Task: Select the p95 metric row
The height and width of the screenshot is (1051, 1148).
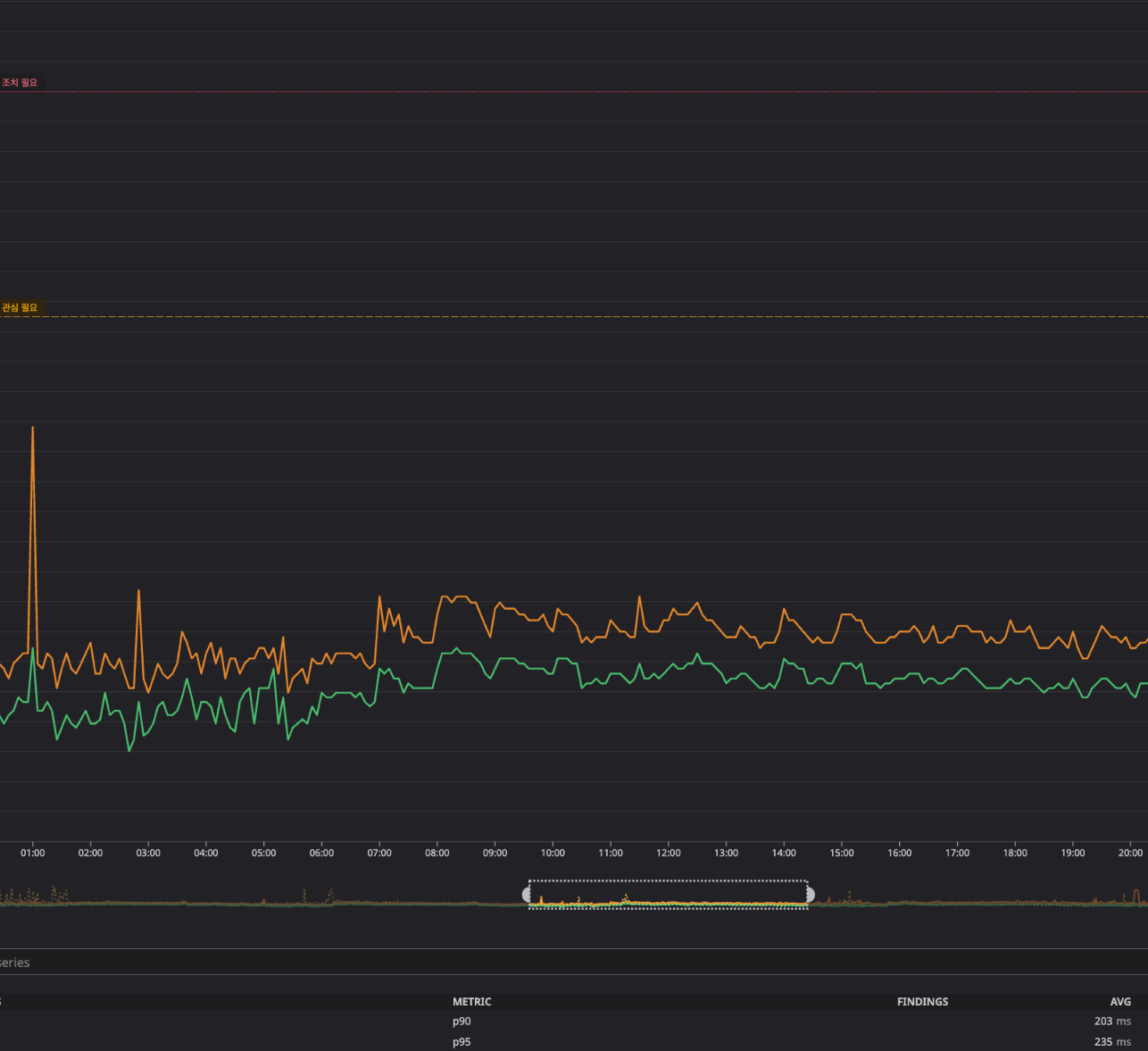Action: 462,1042
